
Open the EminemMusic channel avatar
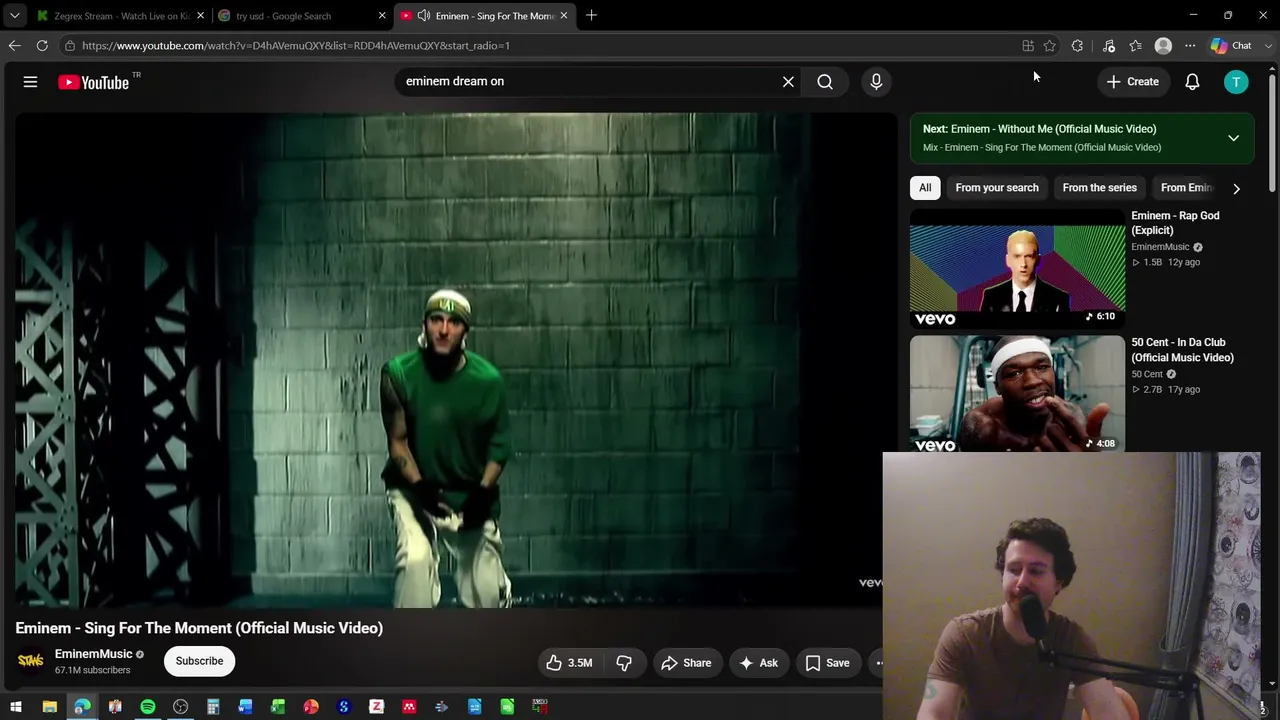[31, 661]
